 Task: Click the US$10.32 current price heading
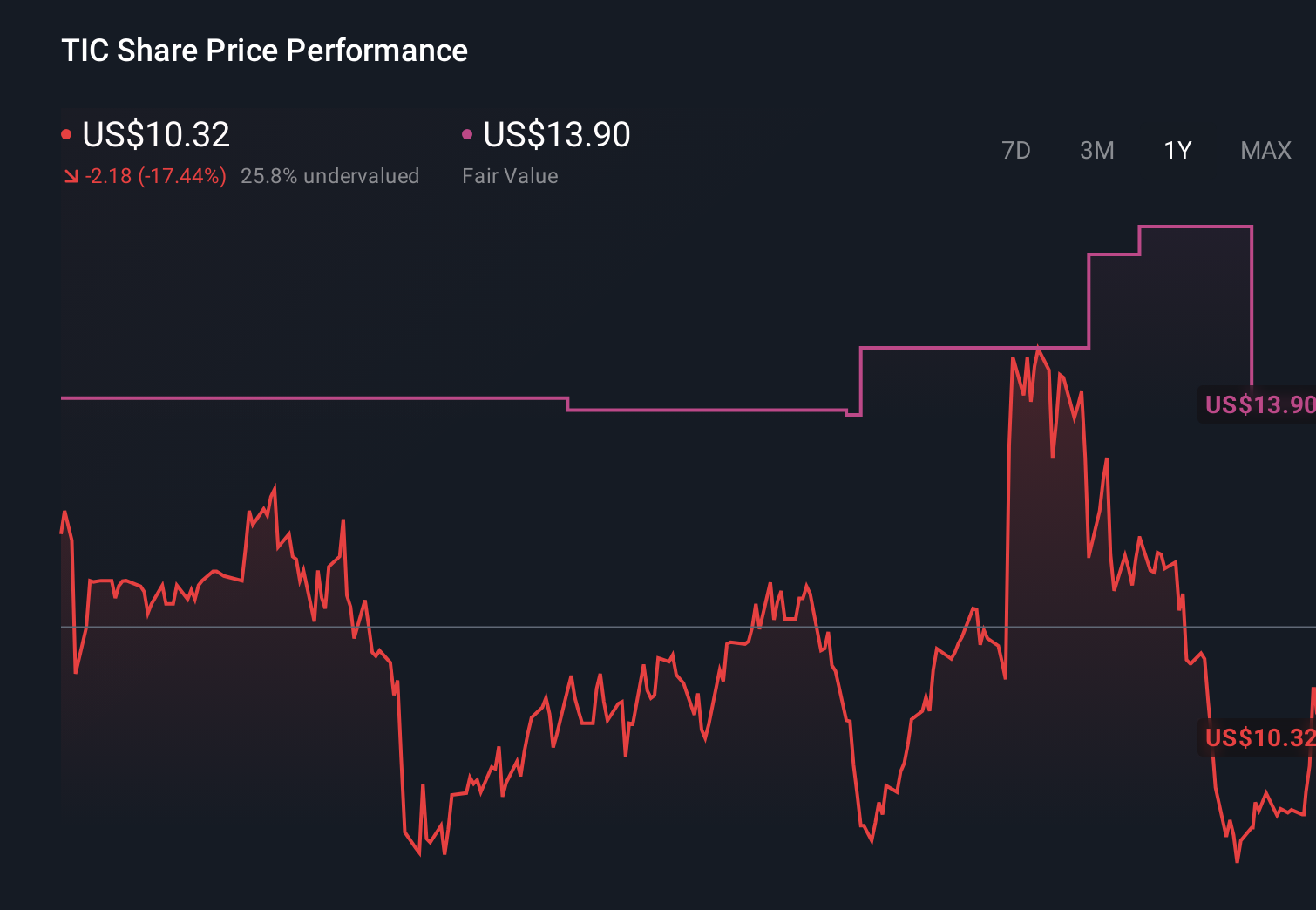coord(155,134)
